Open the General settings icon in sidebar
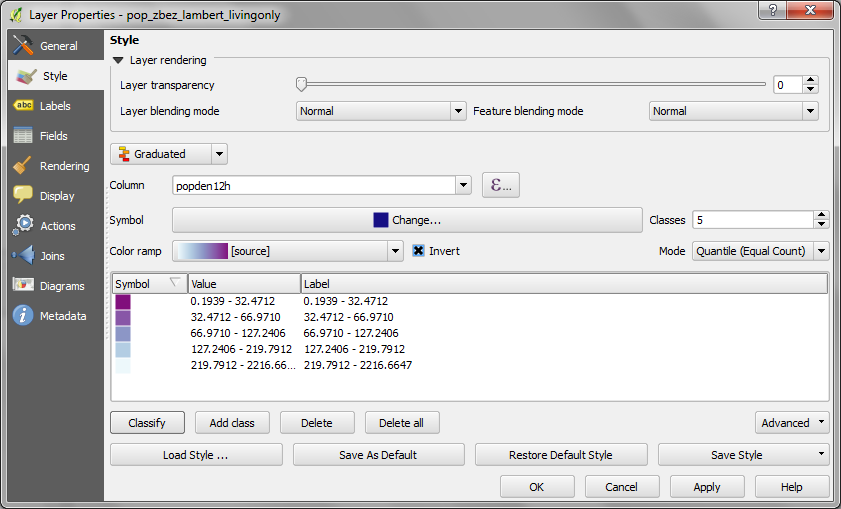The height and width of the screenshot is (509, 841). pyautogui.click(x=22, y=46)
